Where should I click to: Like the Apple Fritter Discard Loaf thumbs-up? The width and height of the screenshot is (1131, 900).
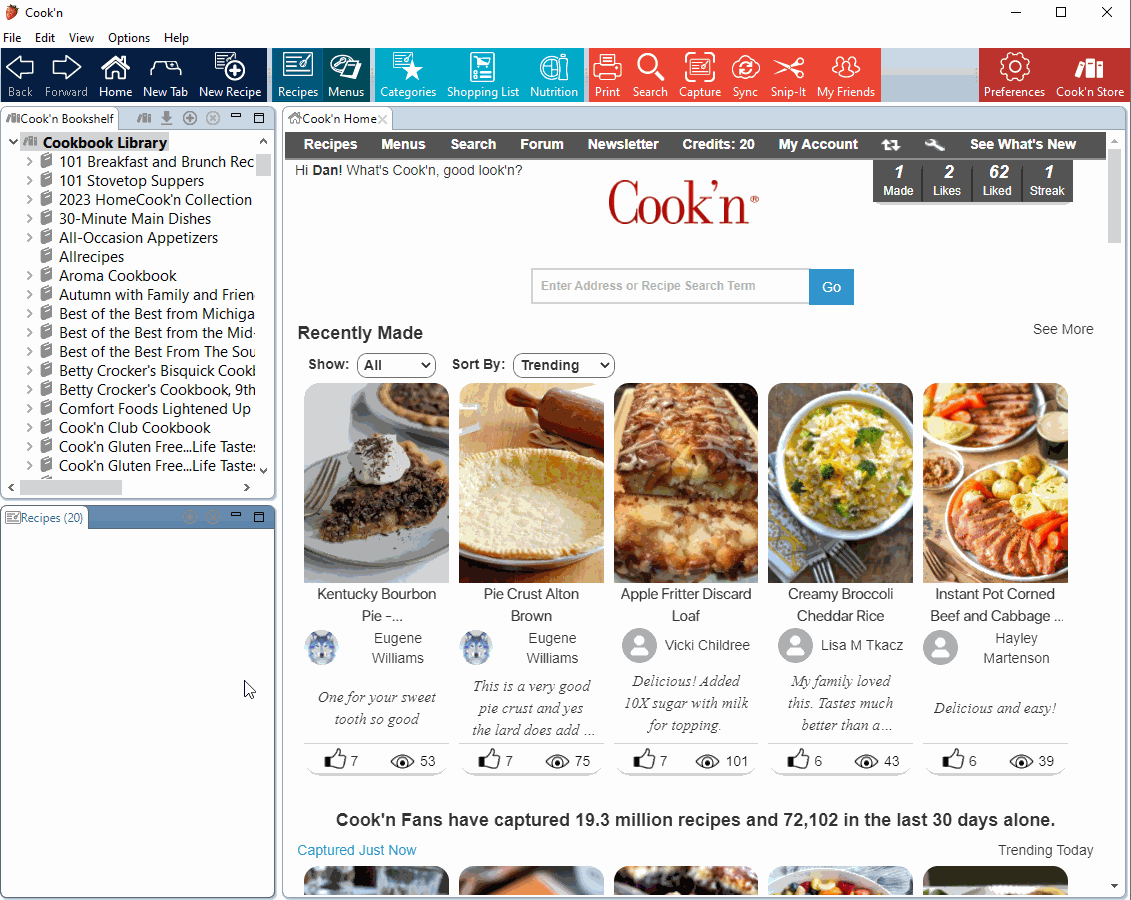tap(643, 759)
